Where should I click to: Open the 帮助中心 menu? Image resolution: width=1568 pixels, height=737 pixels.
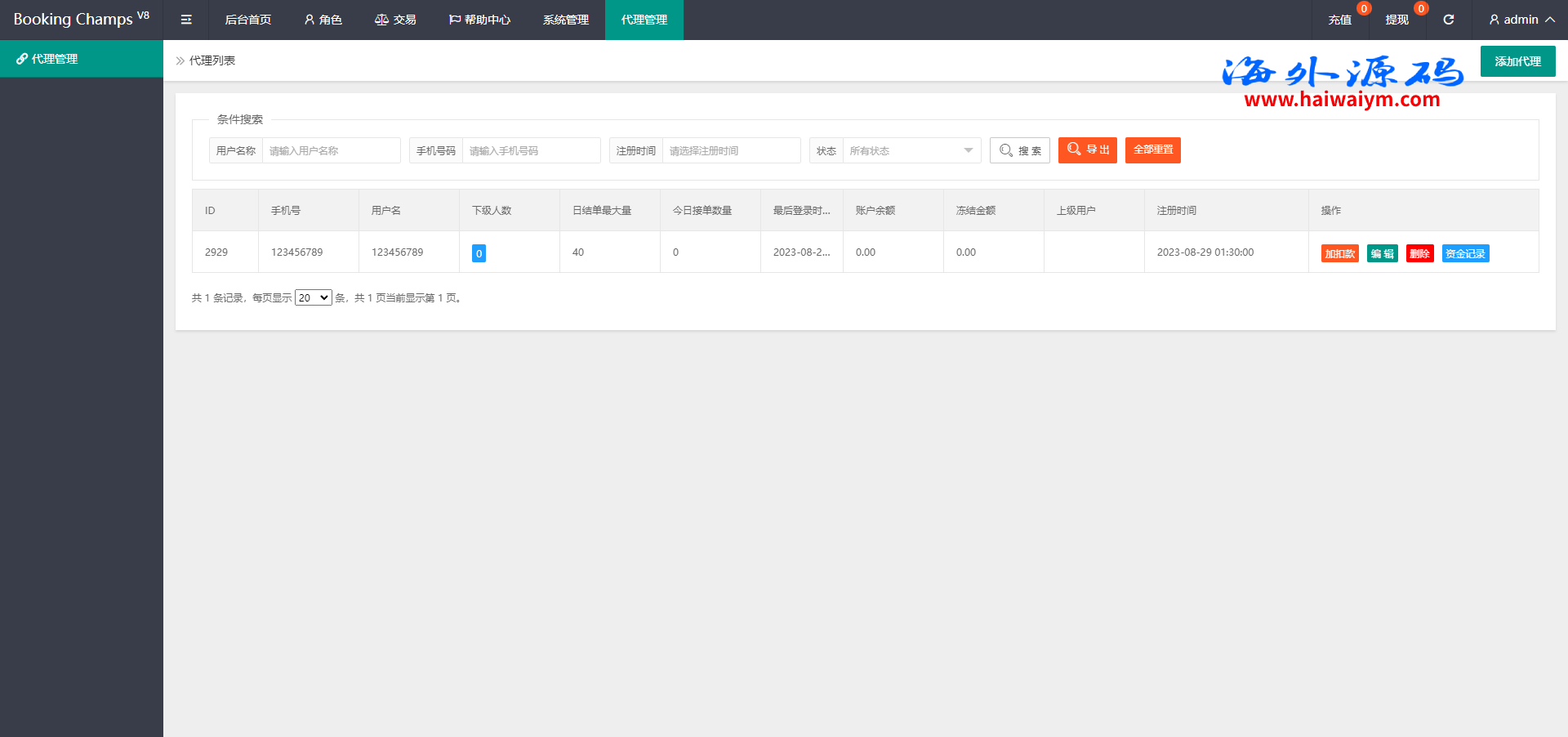click(479, 20)
